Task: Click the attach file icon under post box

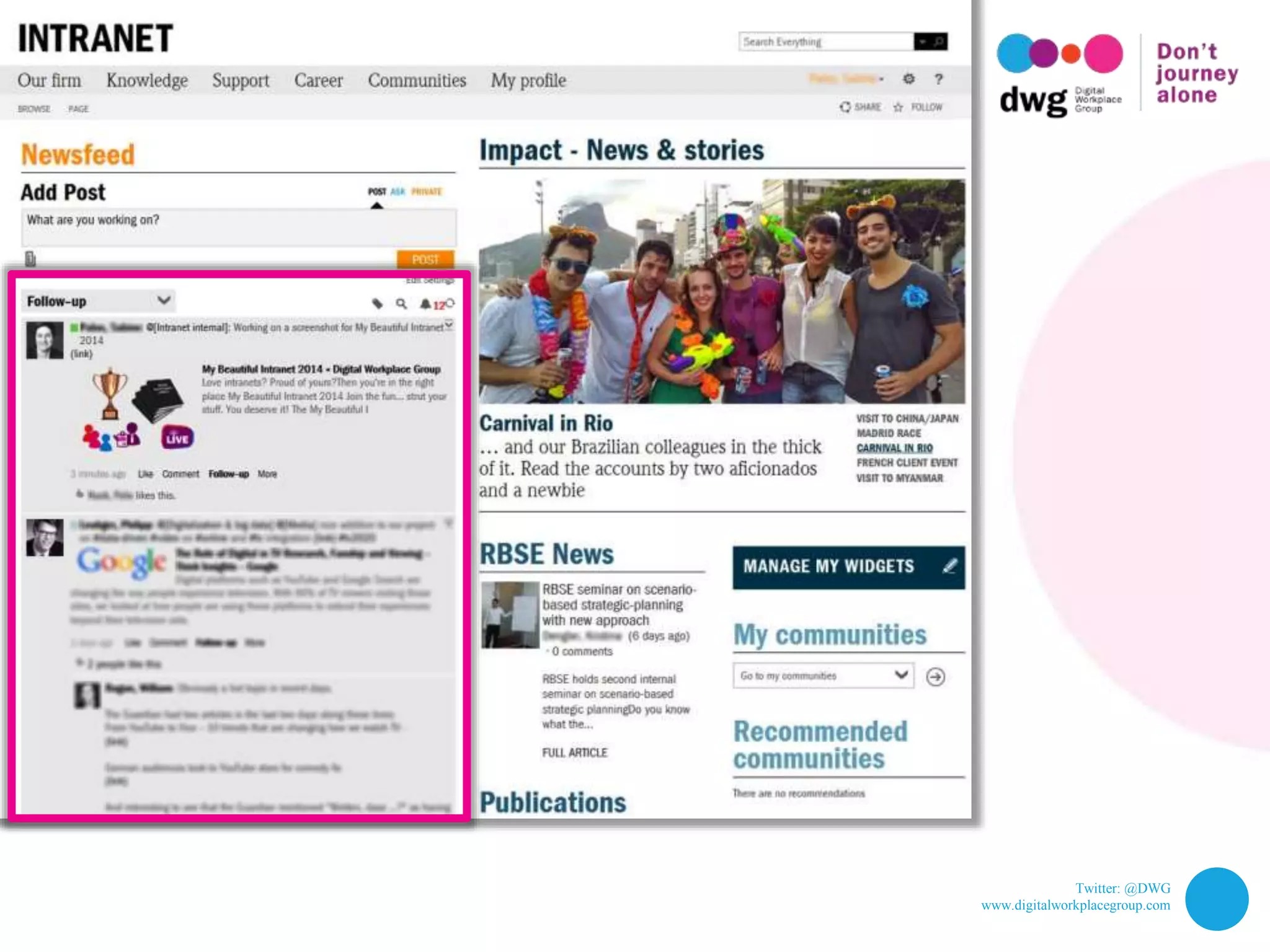Action: click(30, 258)
